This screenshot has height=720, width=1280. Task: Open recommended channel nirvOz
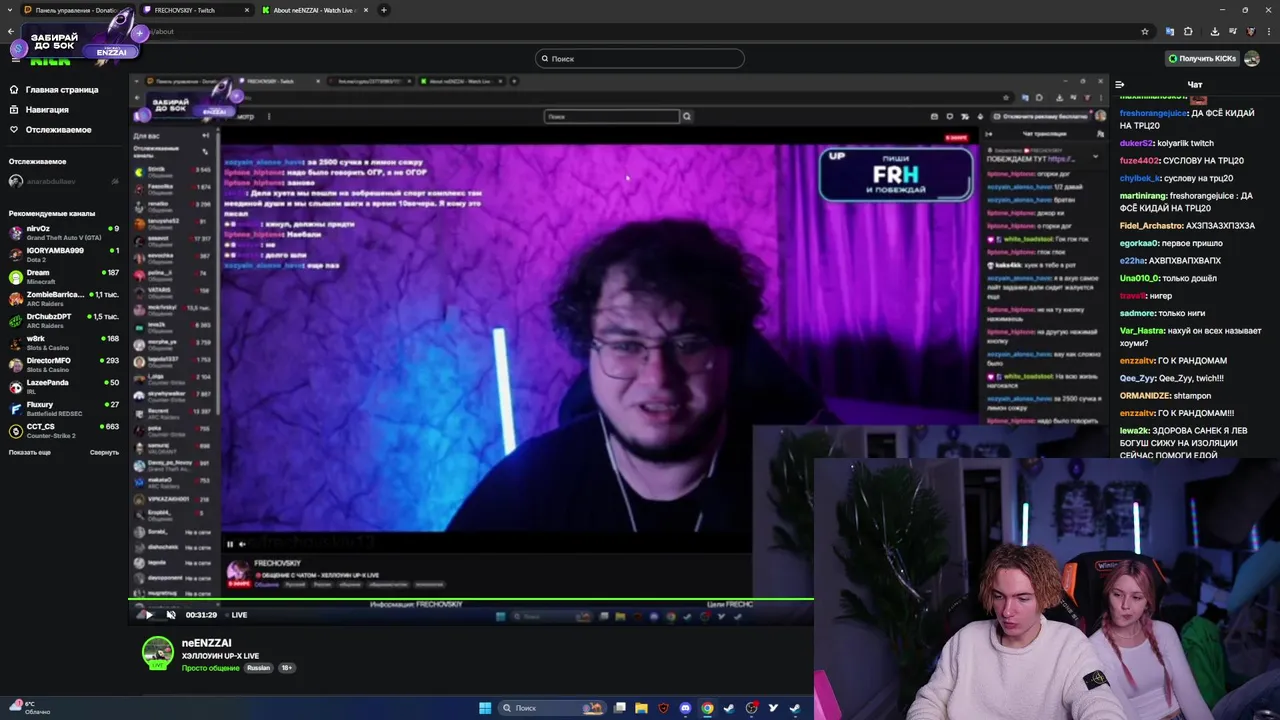(63, 233)
